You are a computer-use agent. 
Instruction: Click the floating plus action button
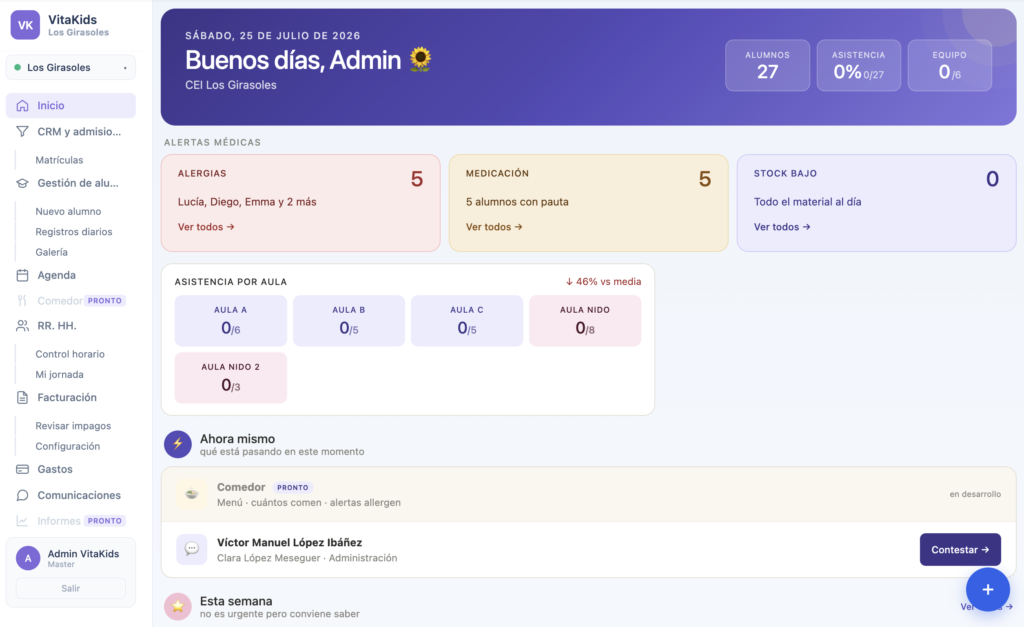[987, 590]
